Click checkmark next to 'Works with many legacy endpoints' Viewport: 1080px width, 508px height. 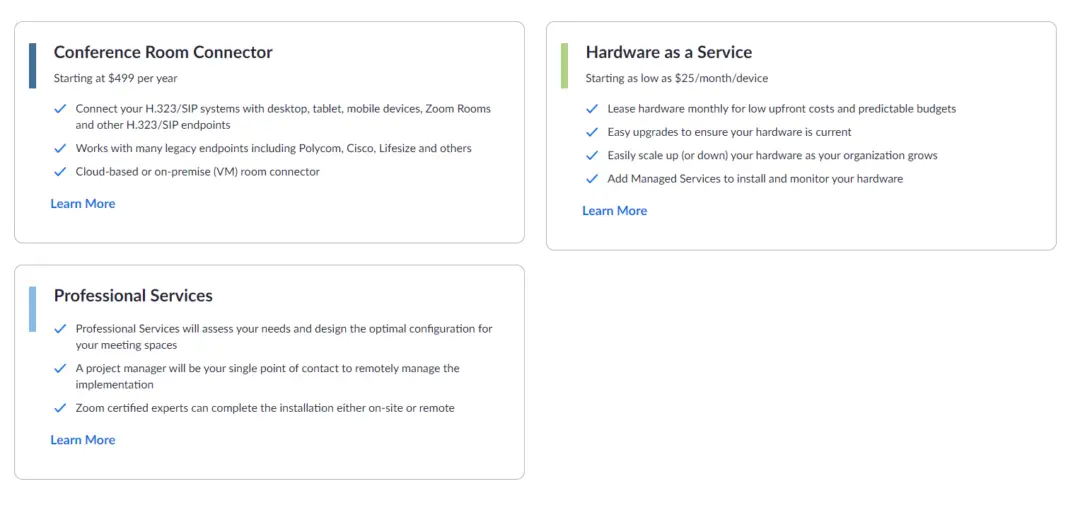click(x=60, y=149)
